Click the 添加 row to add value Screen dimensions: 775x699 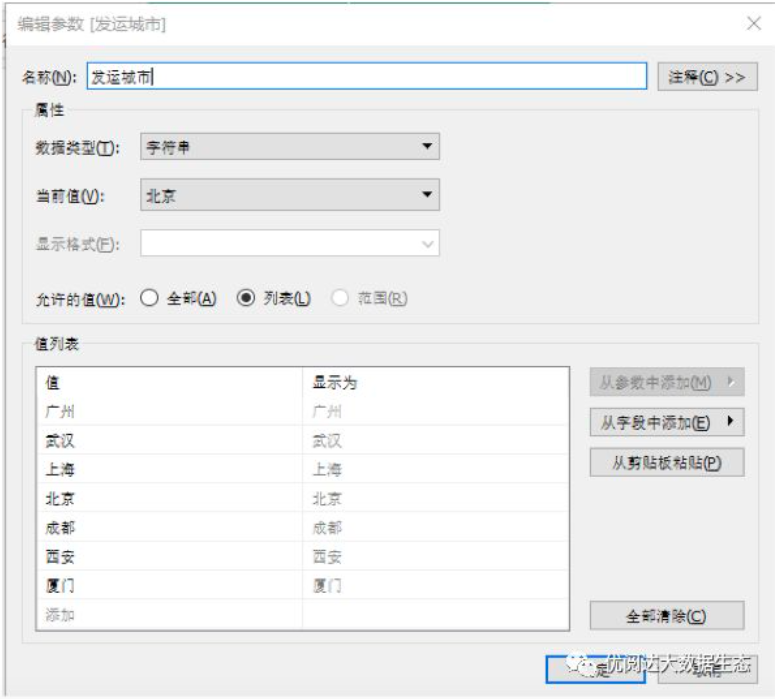(x=61, y=615)
